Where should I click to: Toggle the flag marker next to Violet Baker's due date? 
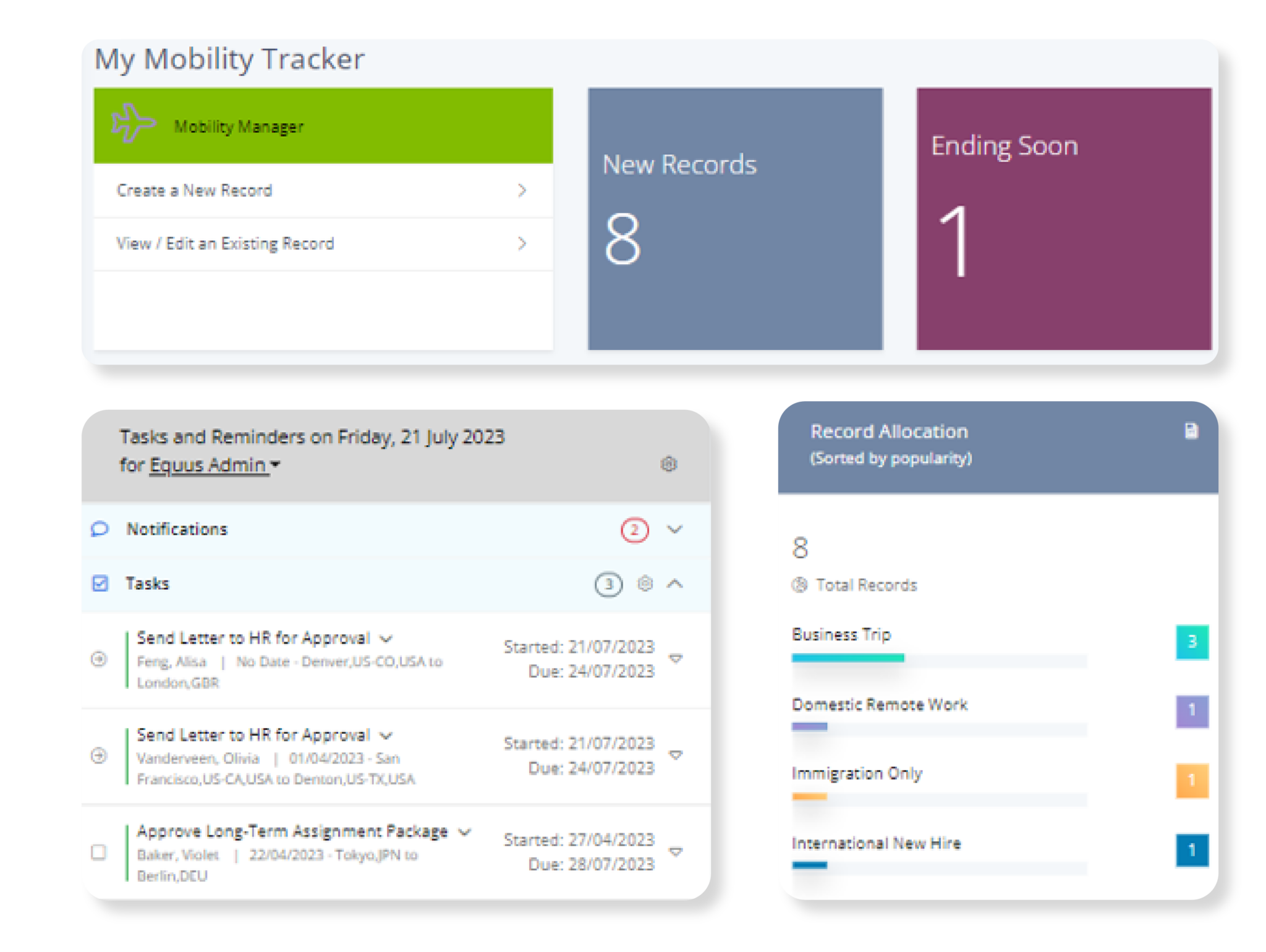(x=676, y=851)
